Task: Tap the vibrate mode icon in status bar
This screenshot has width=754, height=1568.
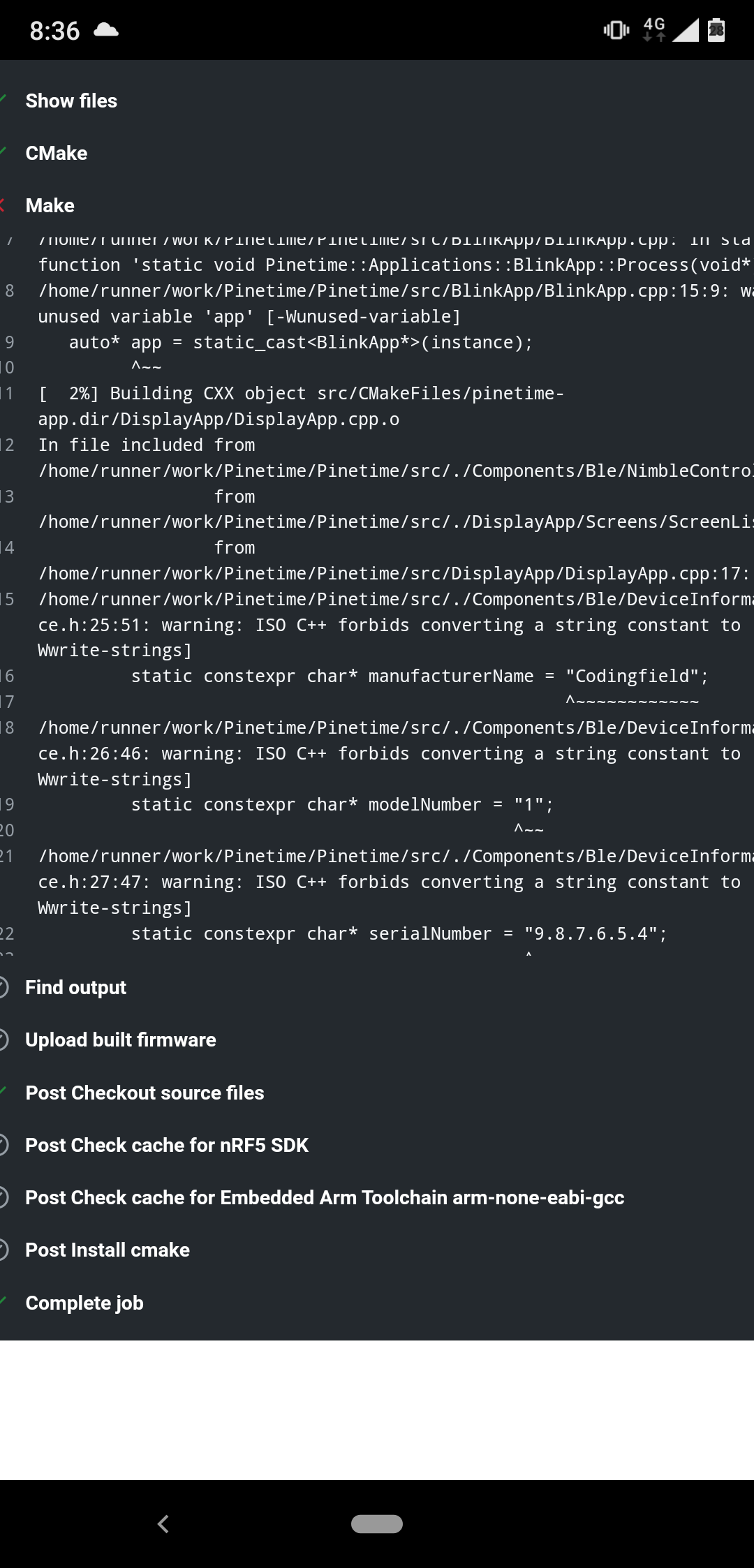Action: point(616,30)
